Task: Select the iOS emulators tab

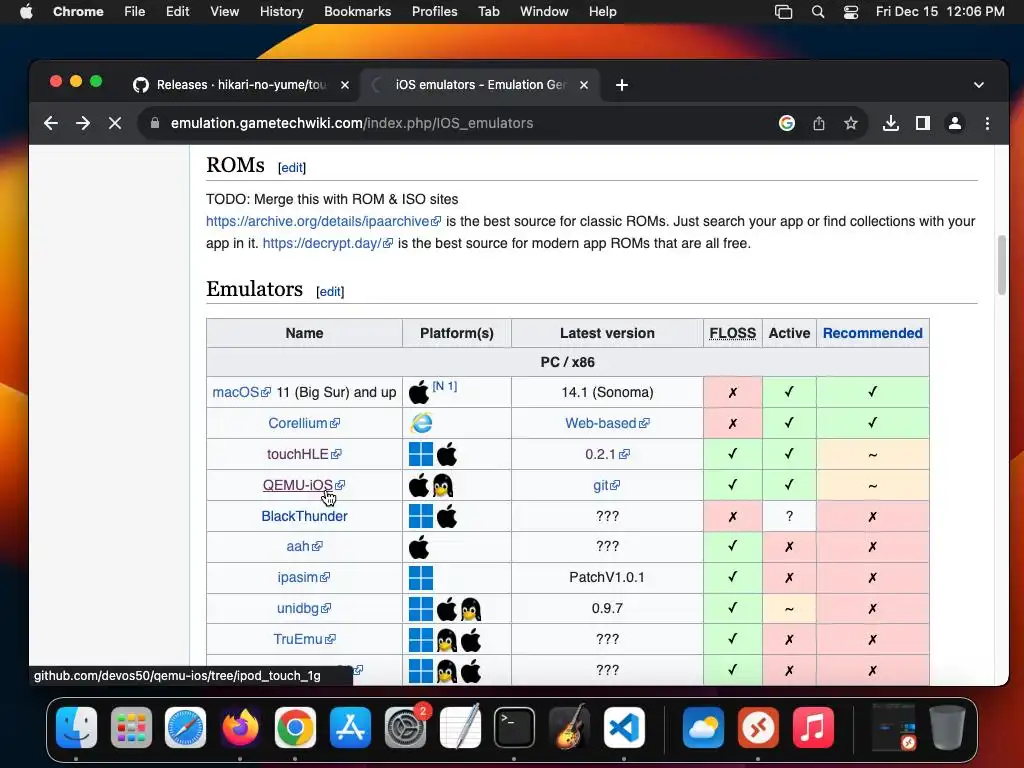Action: pyautogui.click(x=479, y=85)
